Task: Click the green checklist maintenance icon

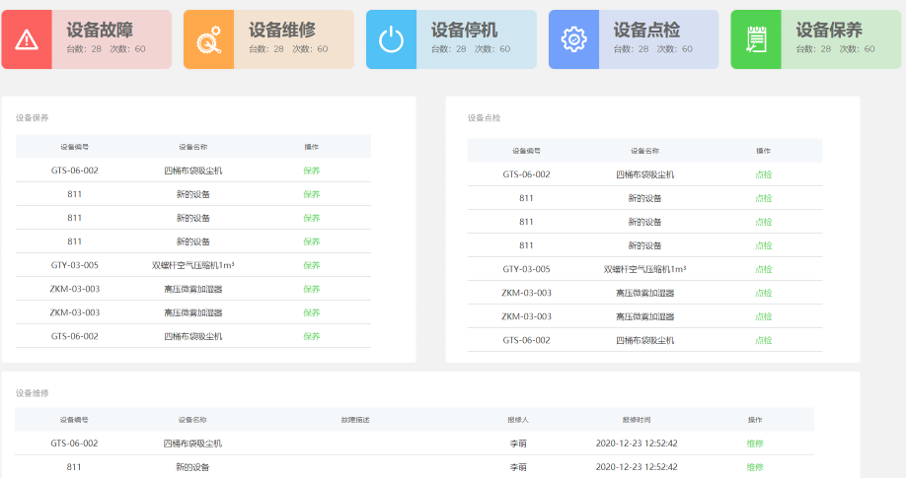Action: [756, 40]
